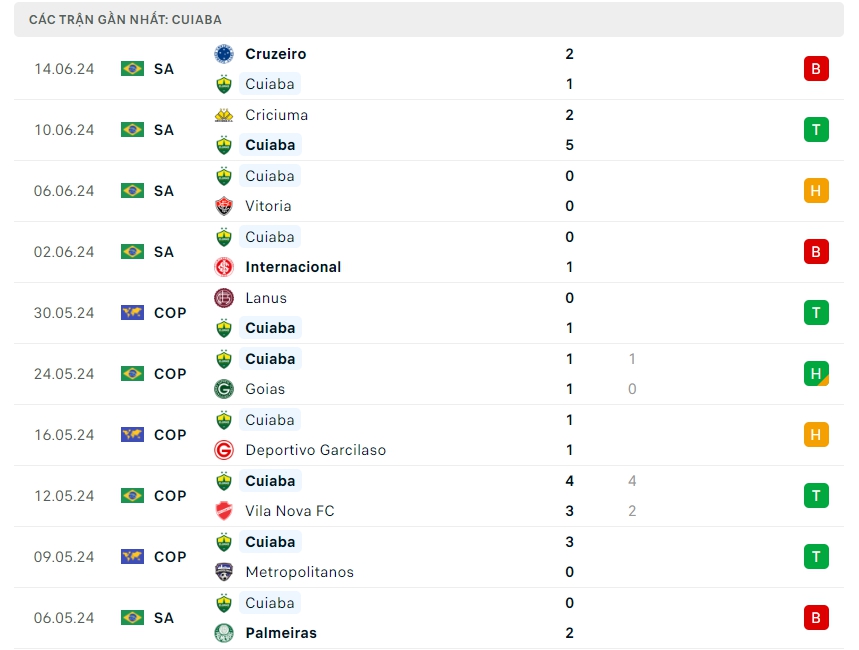Click the Goias team crest icon
Screen dimensions: 859x650
click(x=224, y=389)
